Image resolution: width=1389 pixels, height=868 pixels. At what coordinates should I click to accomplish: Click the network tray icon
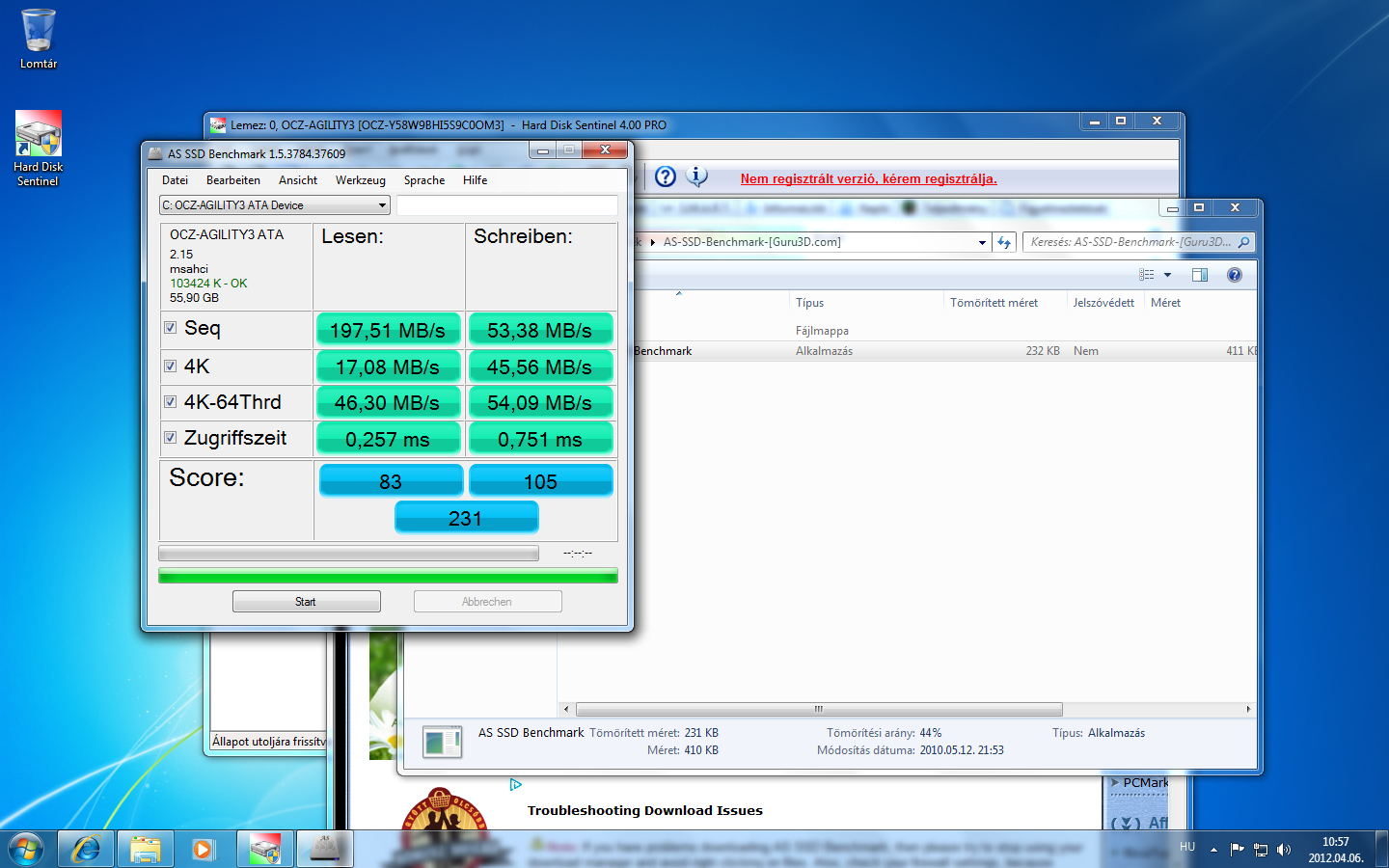tap(1260, 850)
